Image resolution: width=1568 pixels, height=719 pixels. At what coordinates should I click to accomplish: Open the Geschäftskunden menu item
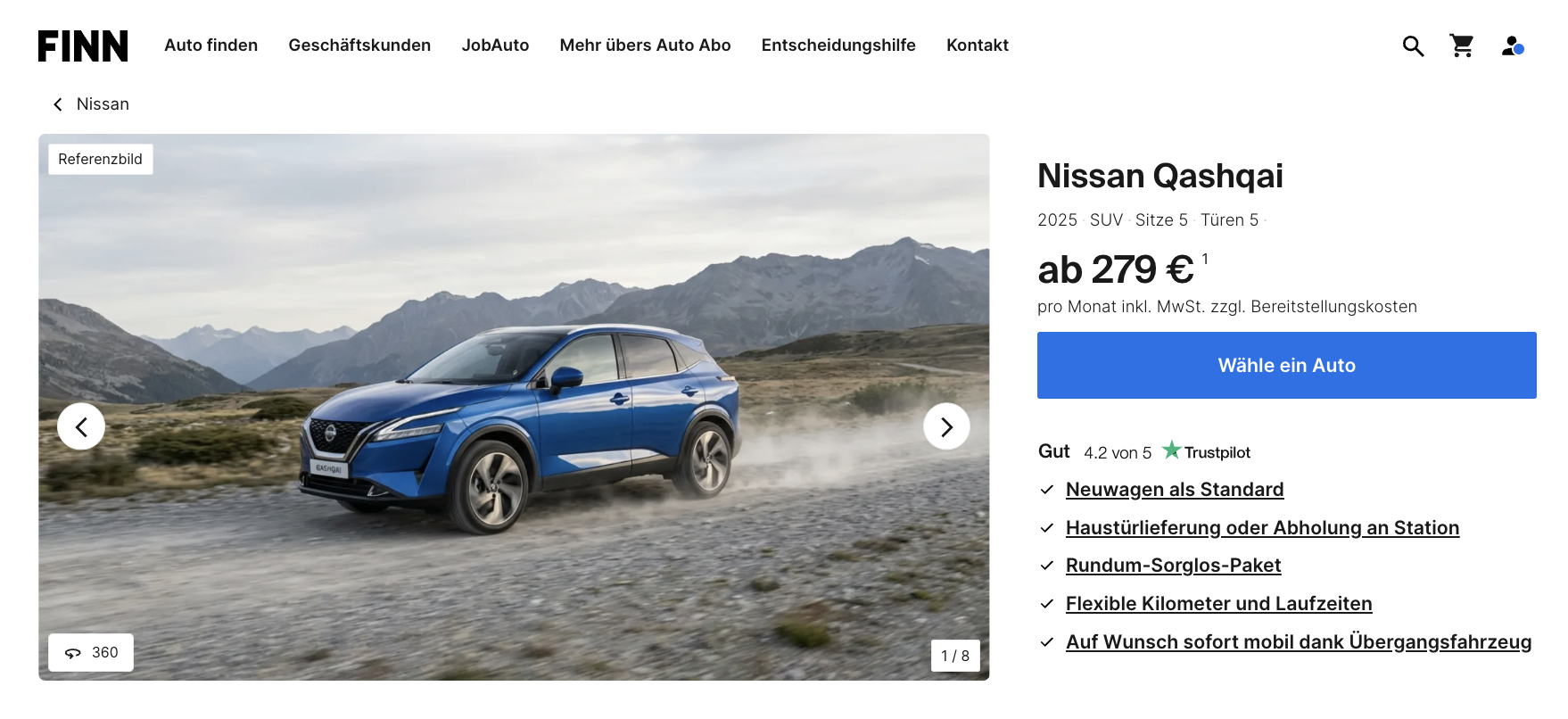359,45
